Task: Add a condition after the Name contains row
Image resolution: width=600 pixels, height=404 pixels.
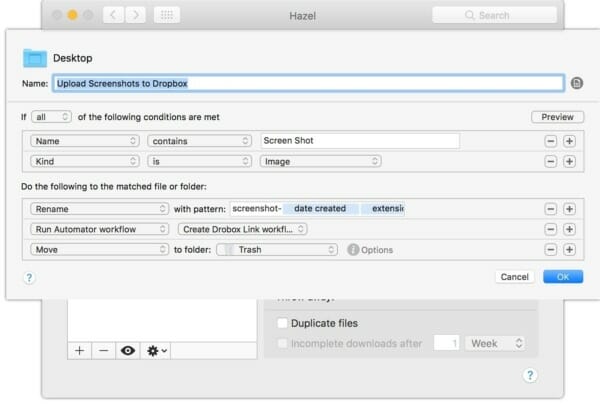Action: (x=569, y=141)
